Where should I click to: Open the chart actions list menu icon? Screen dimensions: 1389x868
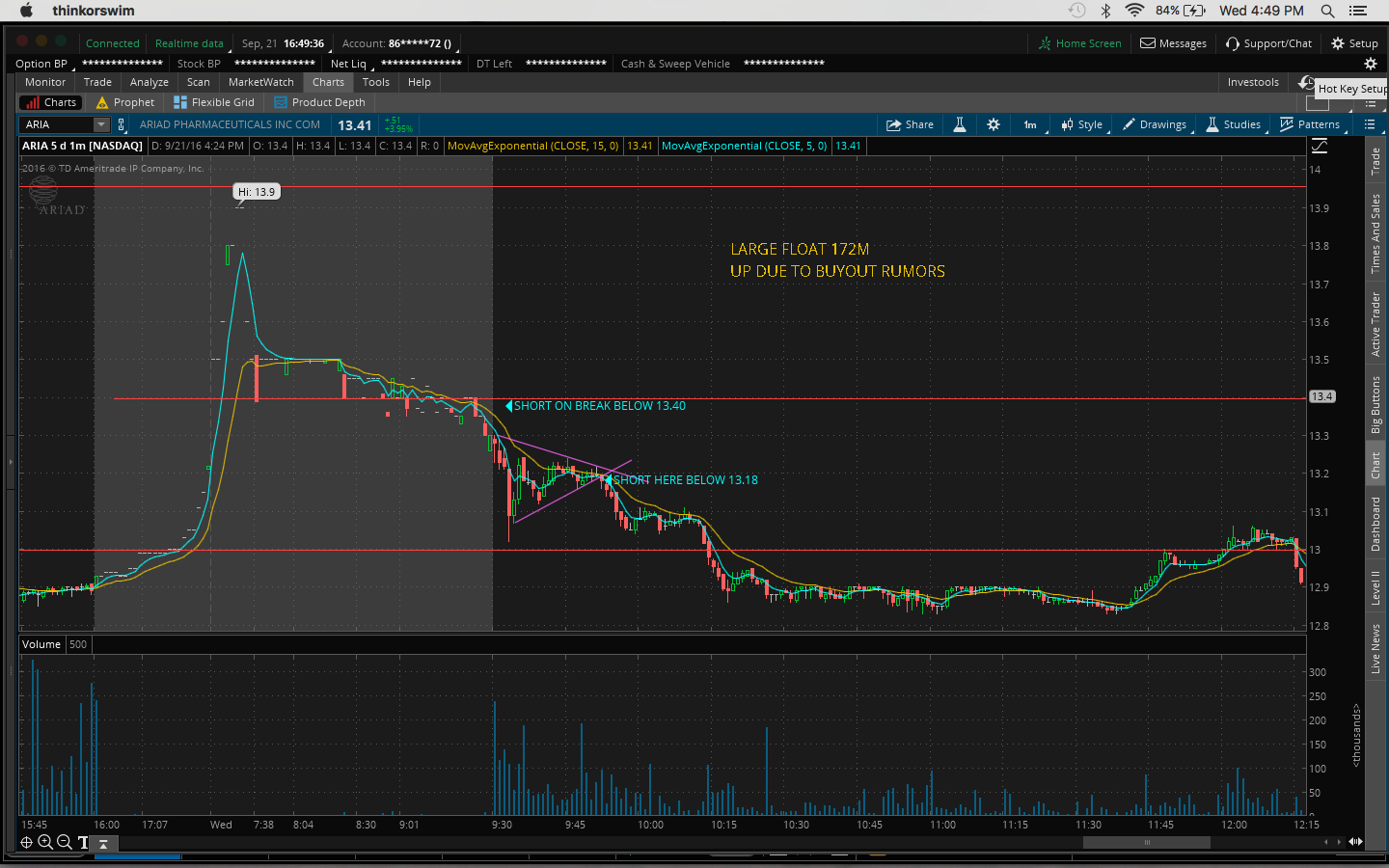click(1370, 124)
